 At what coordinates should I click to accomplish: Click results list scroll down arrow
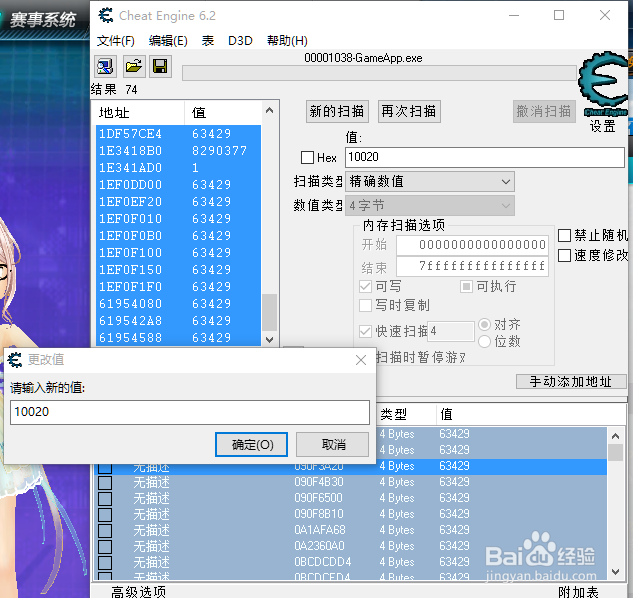coord(270,340)
